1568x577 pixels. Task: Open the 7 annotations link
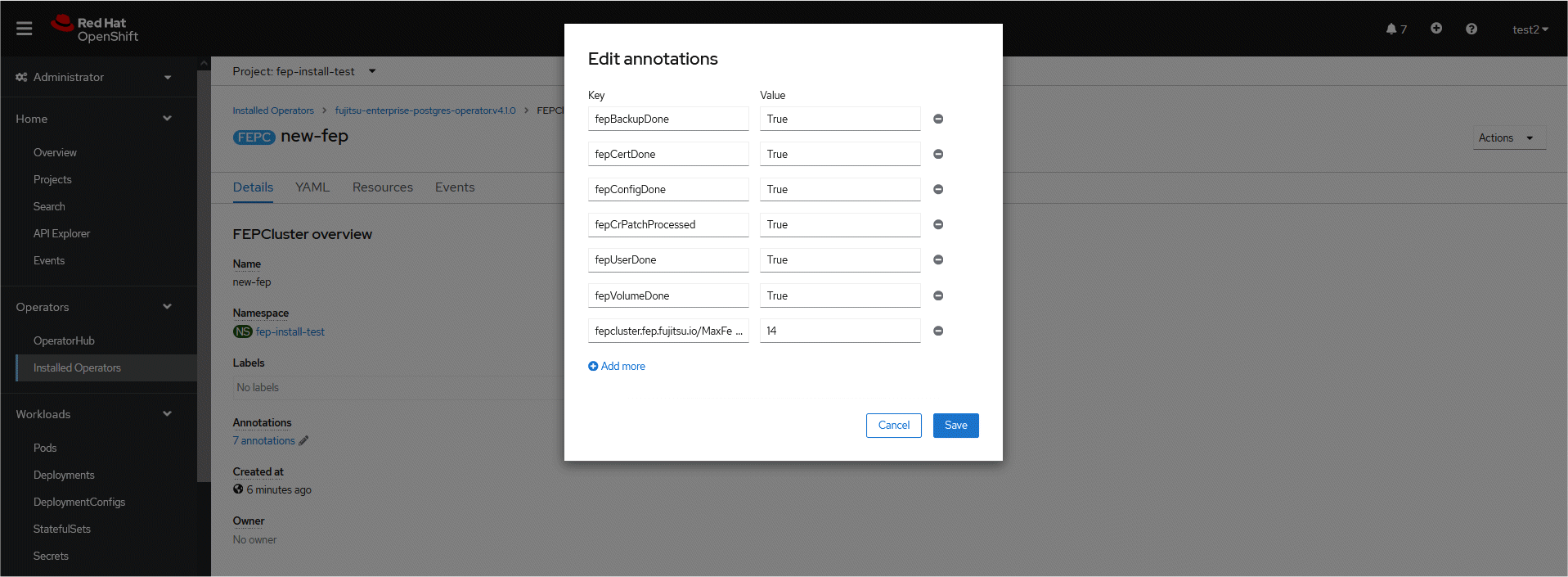(x=264, y=440)
